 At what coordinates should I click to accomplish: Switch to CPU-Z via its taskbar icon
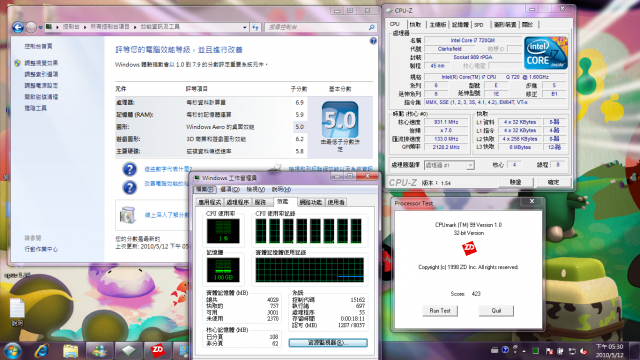(129, 351)
